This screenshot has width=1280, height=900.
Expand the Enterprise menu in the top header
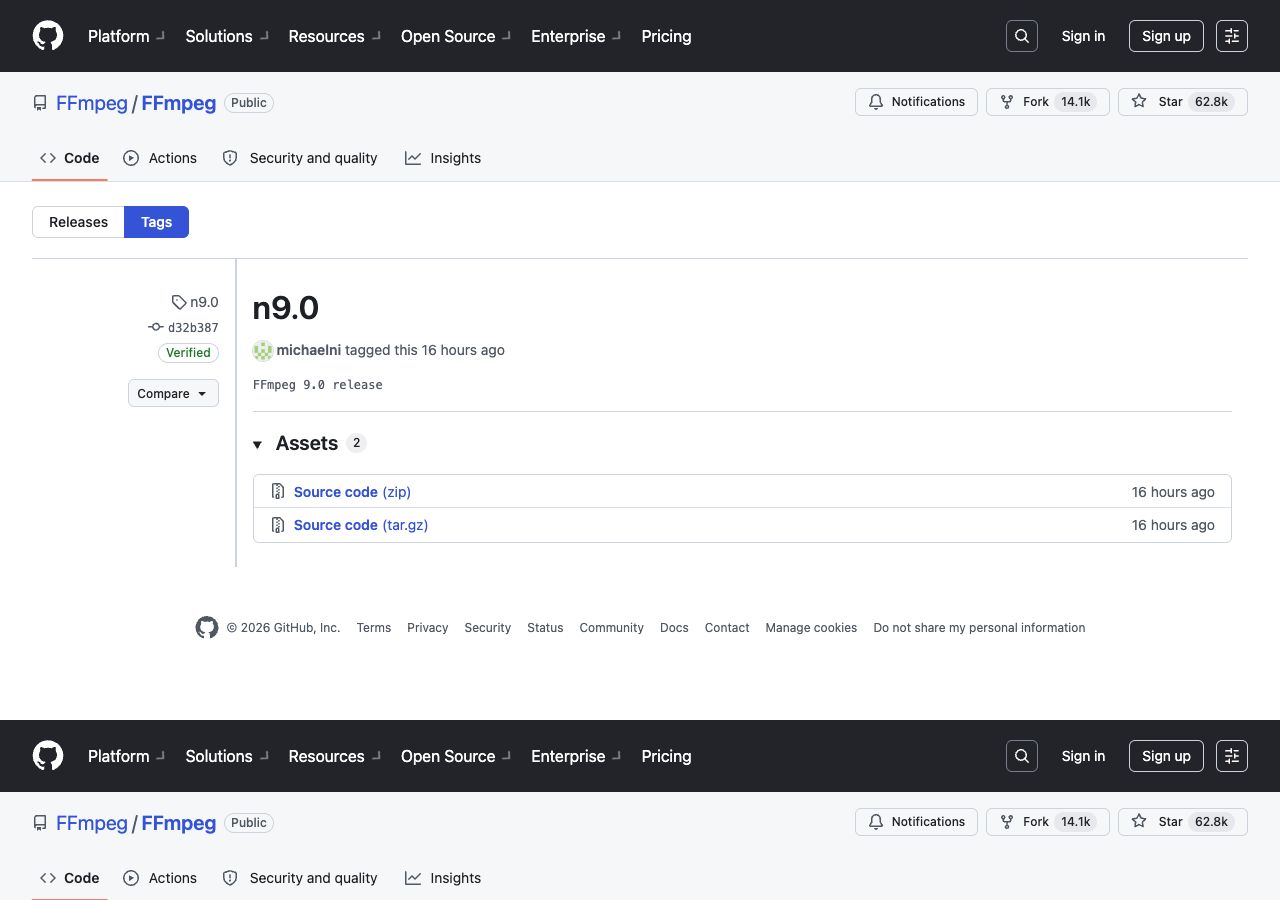(576, 36)
